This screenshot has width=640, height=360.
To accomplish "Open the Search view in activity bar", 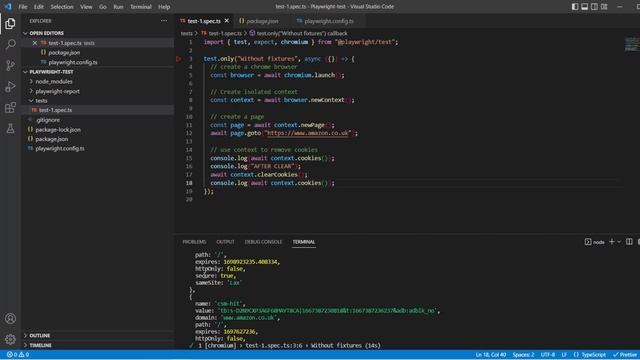I will [10, 44].
